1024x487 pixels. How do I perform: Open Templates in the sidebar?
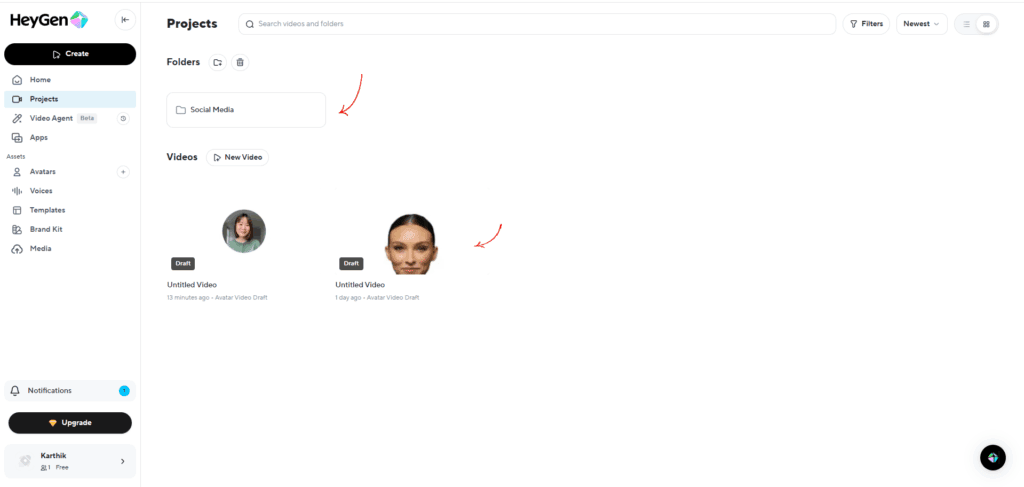[70, 210]
